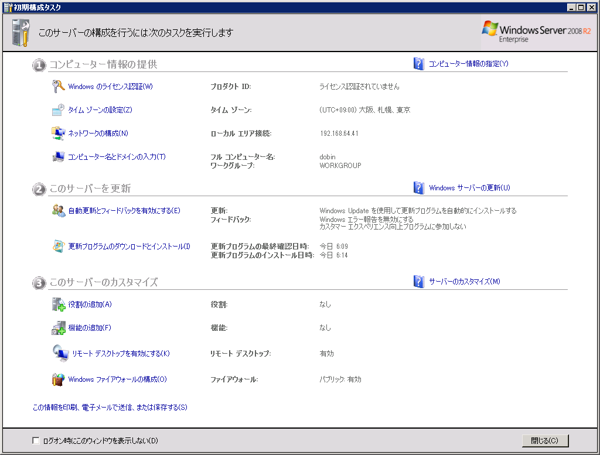Viewport: 600px width, 455px height.
Task: Click the server tools icon in header
Action: pyautogui.click(x=21, y=33)
